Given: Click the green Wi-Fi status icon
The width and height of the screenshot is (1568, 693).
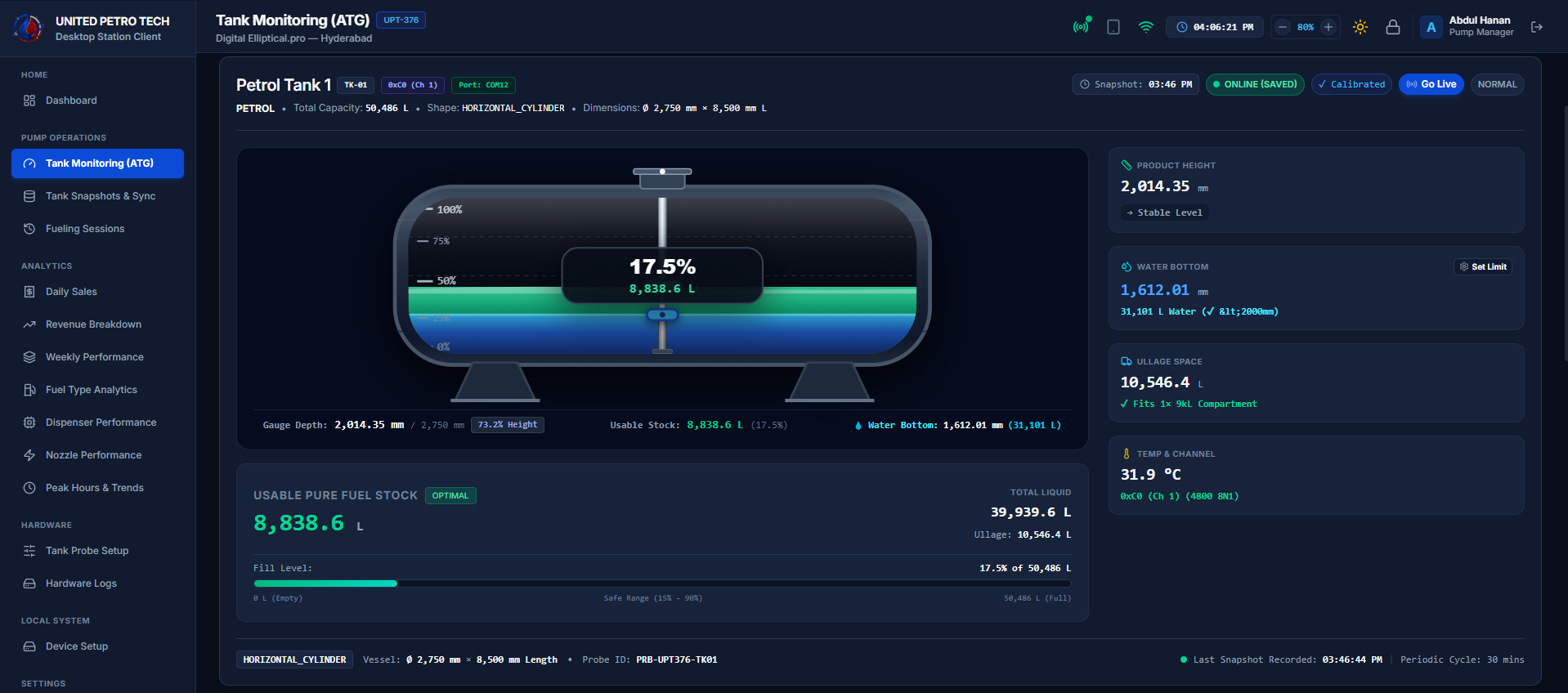Looking at the screenshot, I should (x=1146, y=27).
